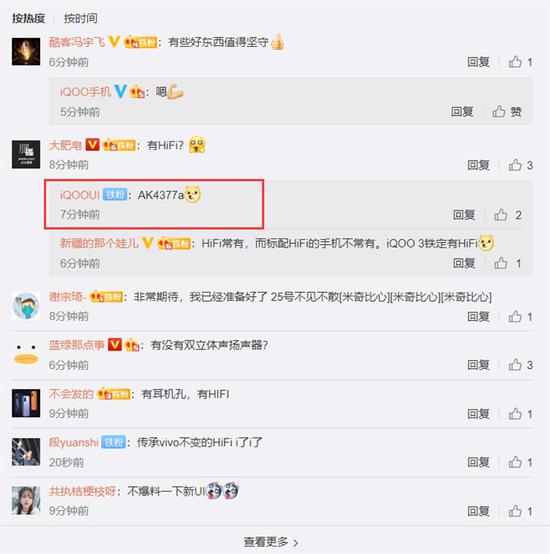Like the iQOO手机 reply with thumbs-up
The height and width of the screenshot is (554, 550).
point(507,112)
